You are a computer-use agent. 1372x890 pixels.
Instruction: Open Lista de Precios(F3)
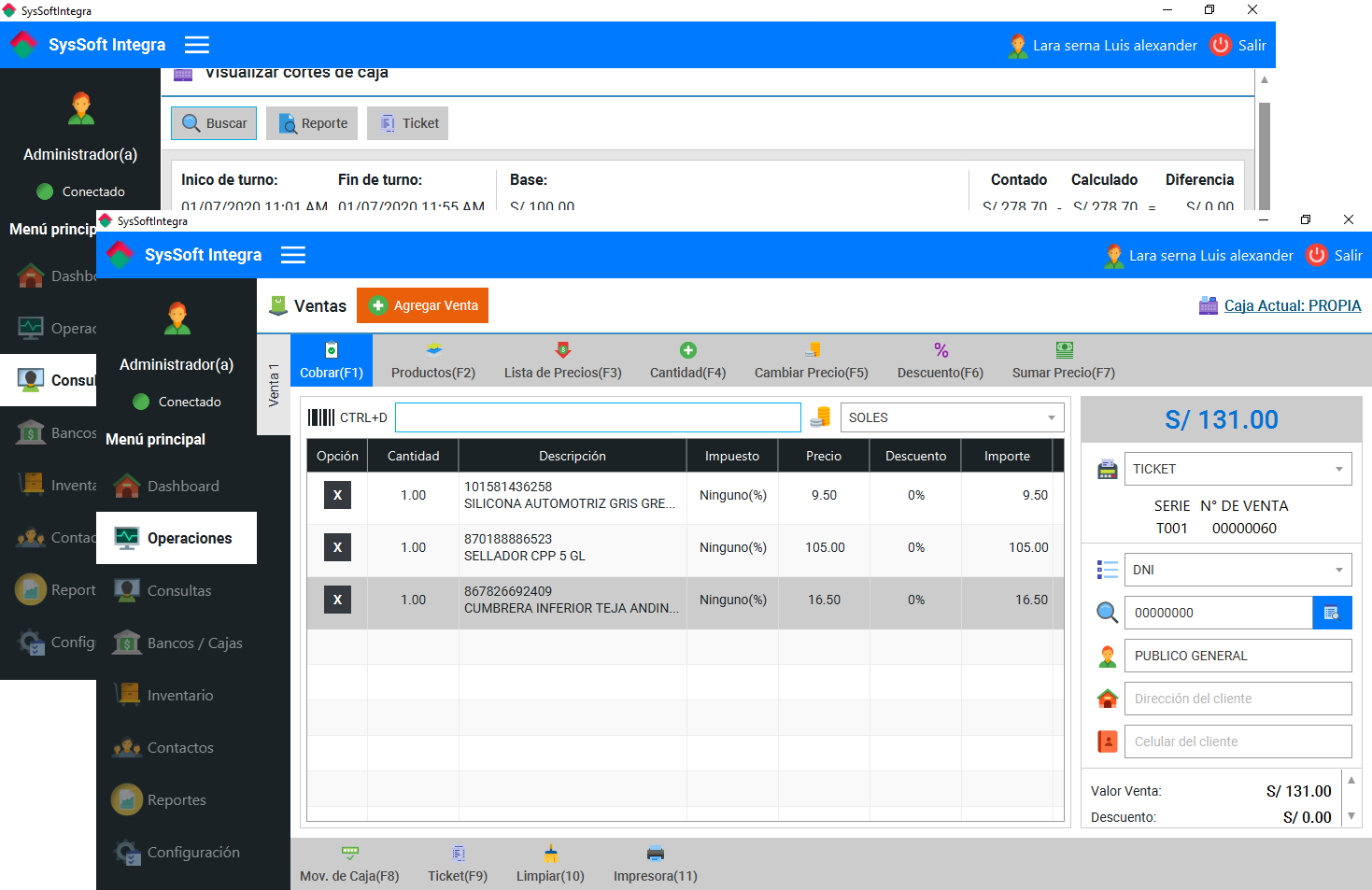click(562, 360)
